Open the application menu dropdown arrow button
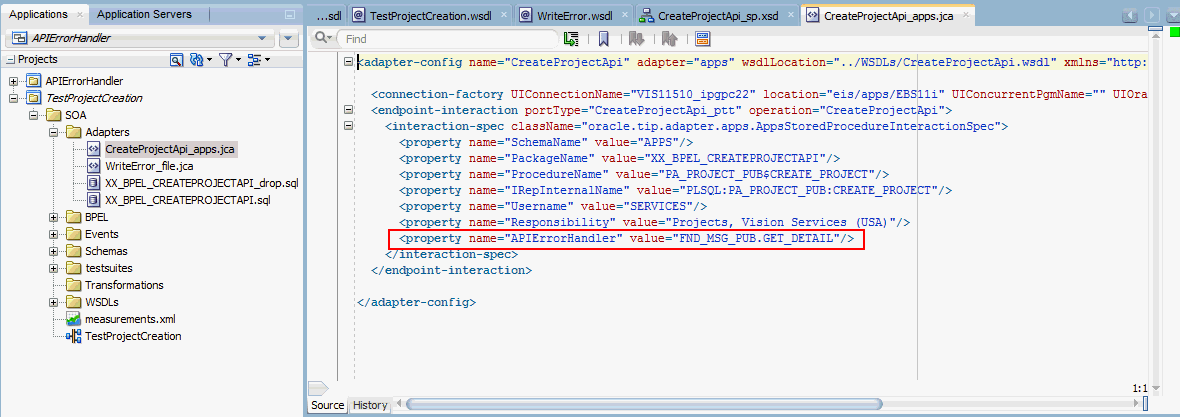Screen dimensions: 1180x417 point(289,38)
